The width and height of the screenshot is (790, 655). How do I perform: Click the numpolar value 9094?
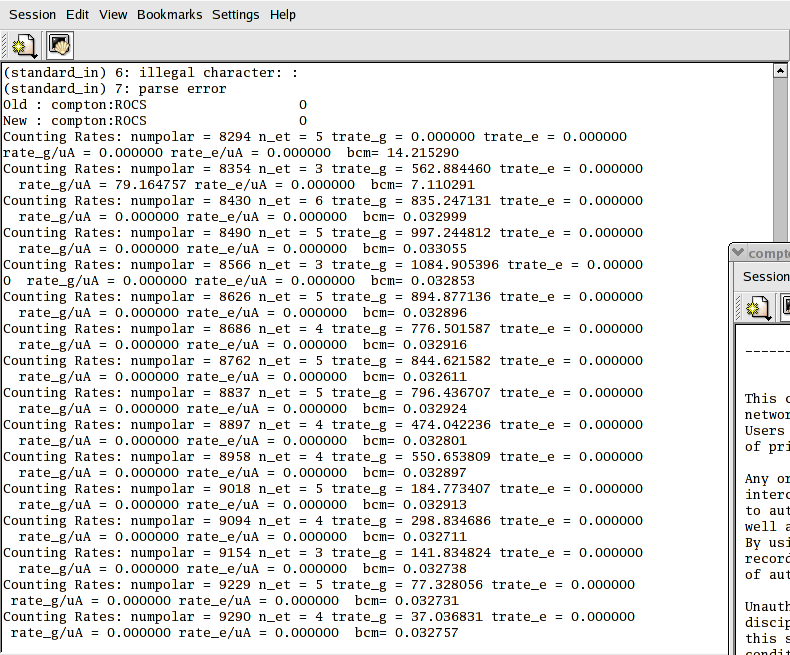(x=234, y=520)
